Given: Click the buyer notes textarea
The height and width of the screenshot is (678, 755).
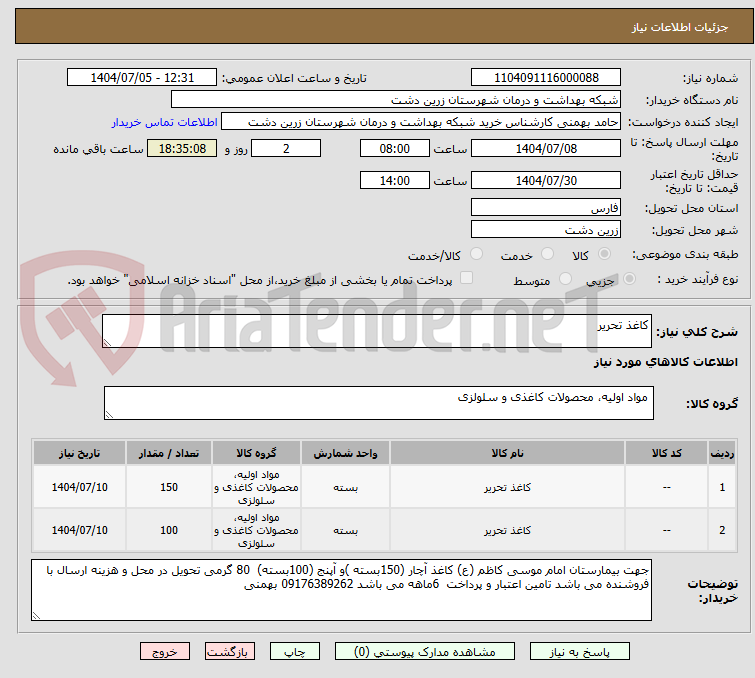Looking at the screenshot, I should [x=341, y=590].
